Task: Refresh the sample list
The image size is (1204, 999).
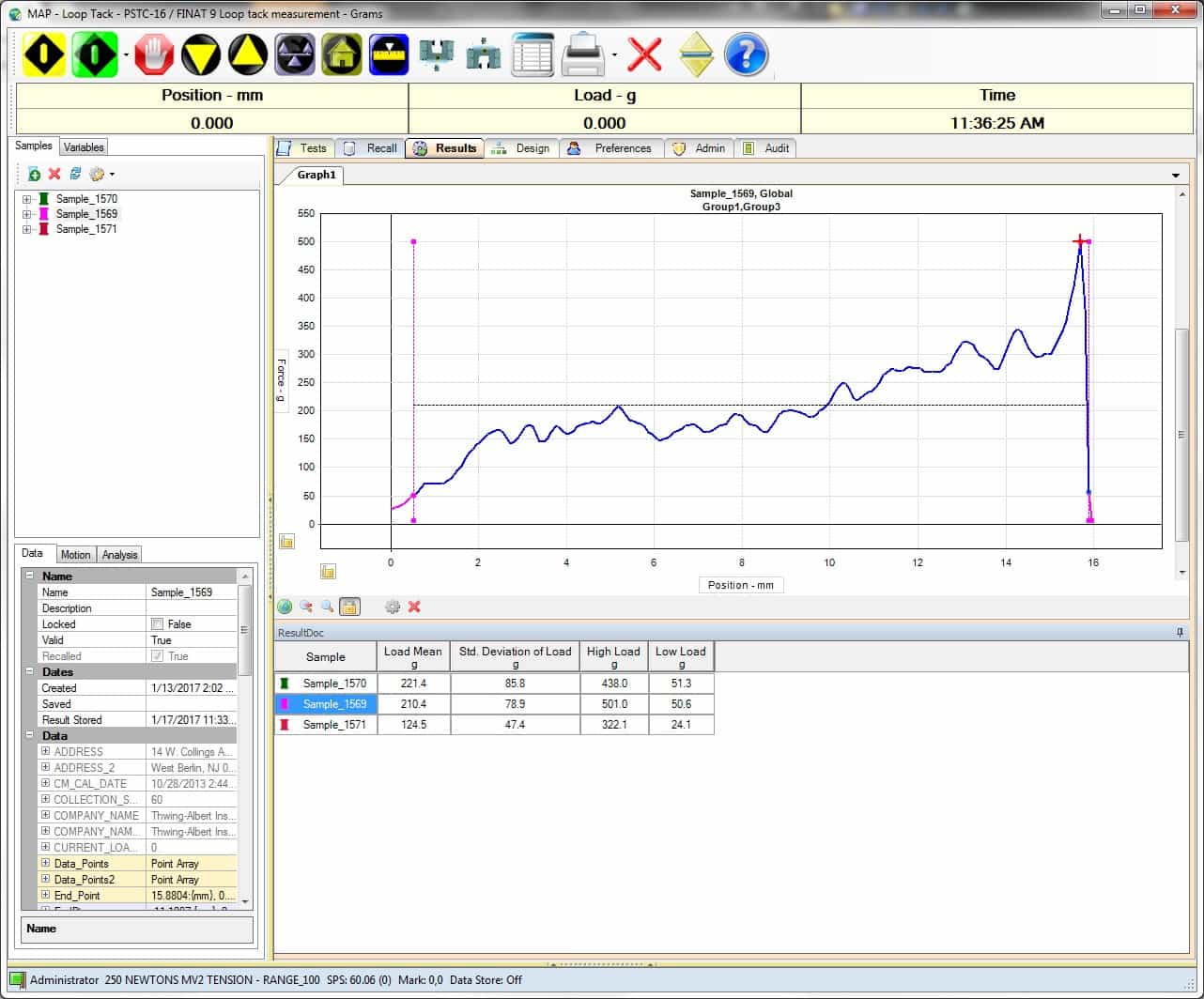Action: pyautogui.click(x=75, y=174)
